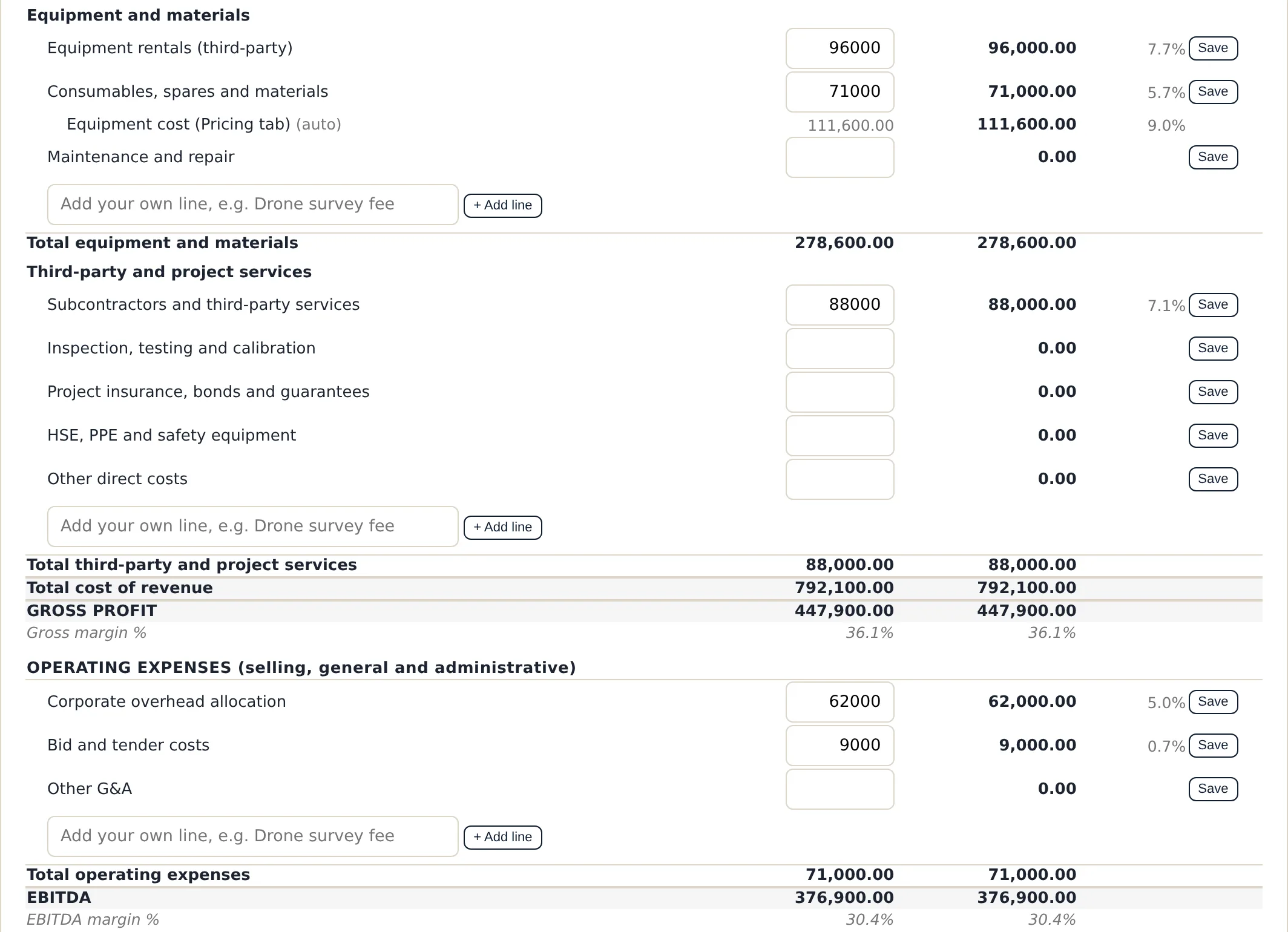Edit the Corporate overhead allocation amount
1288x932 pixels.
(x=839, y=702)
